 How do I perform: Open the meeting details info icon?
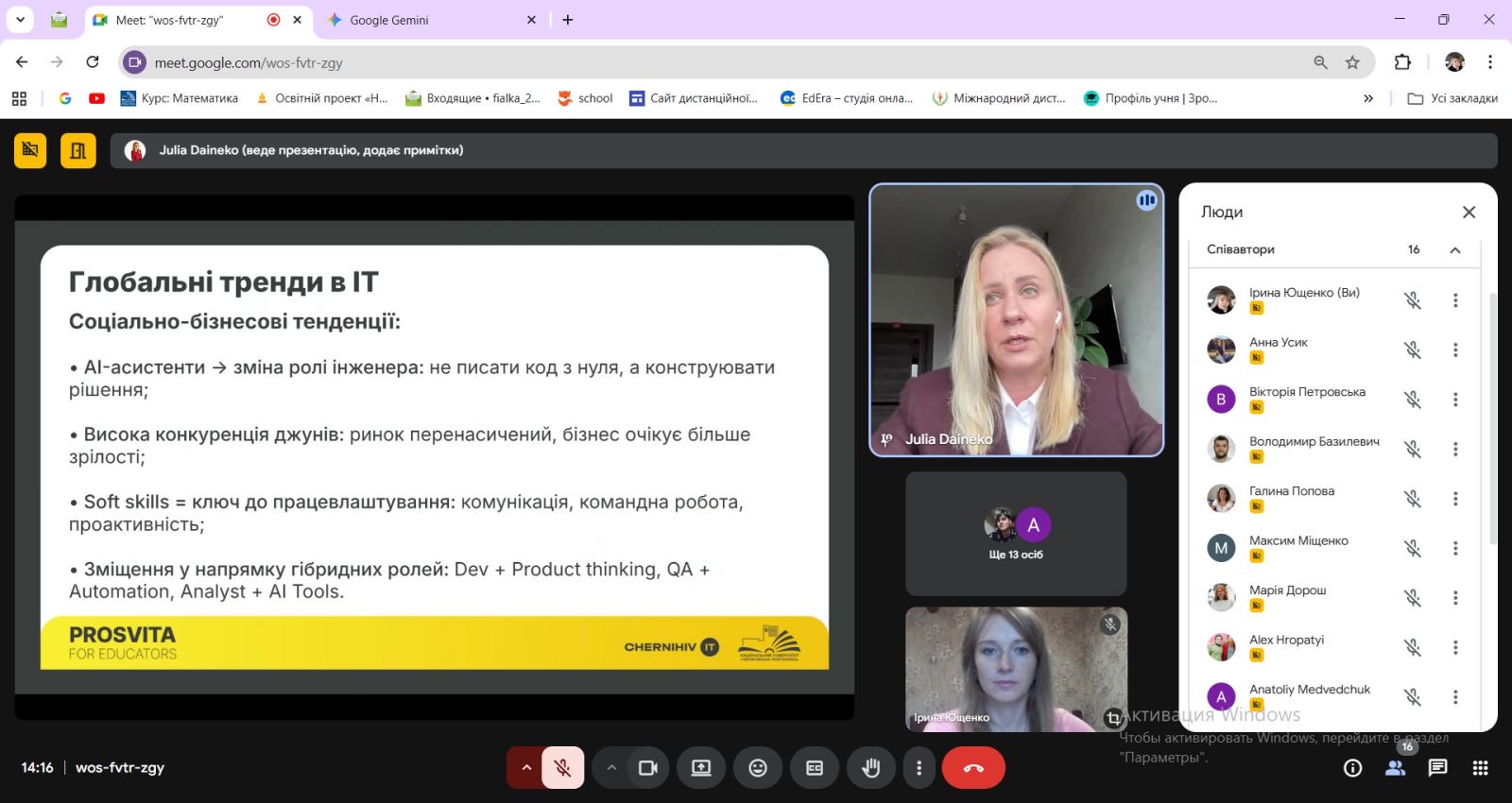point(1353,768)
